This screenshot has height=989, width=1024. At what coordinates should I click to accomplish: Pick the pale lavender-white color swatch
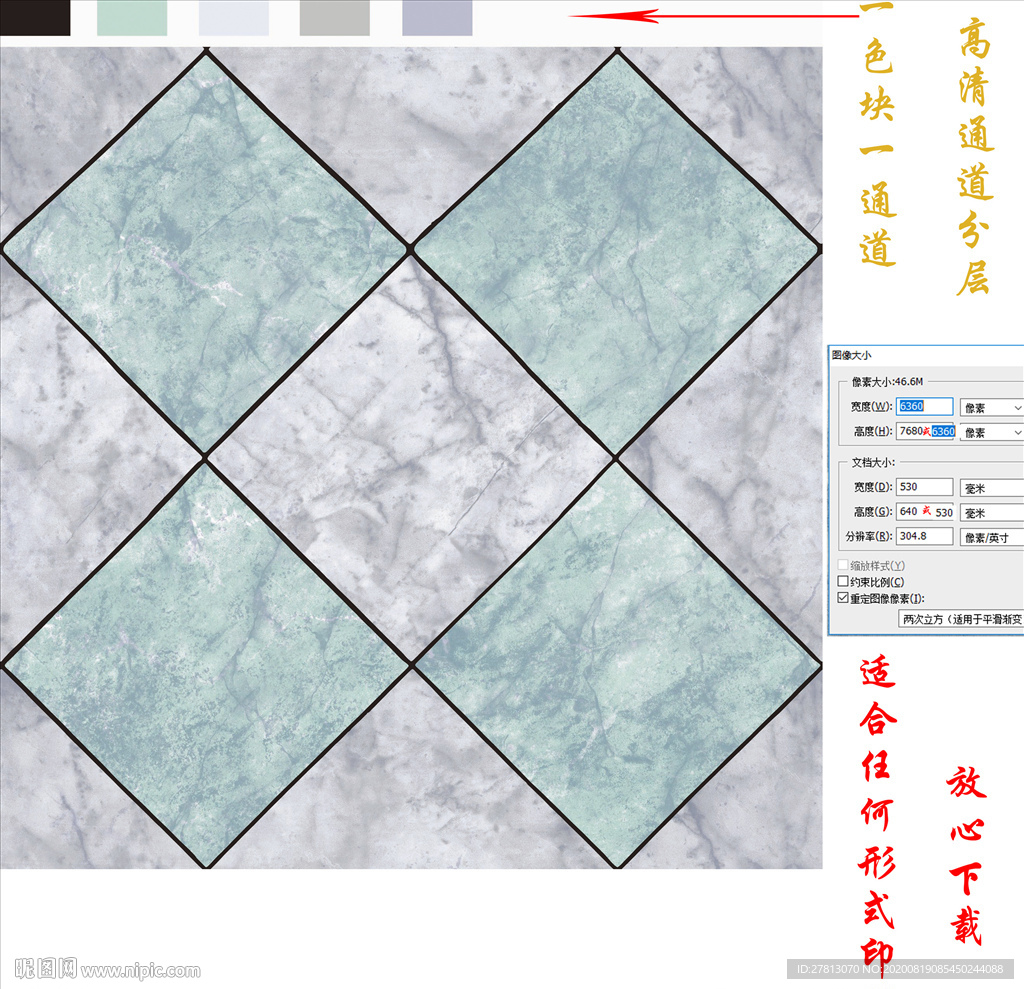pos(234,18)
